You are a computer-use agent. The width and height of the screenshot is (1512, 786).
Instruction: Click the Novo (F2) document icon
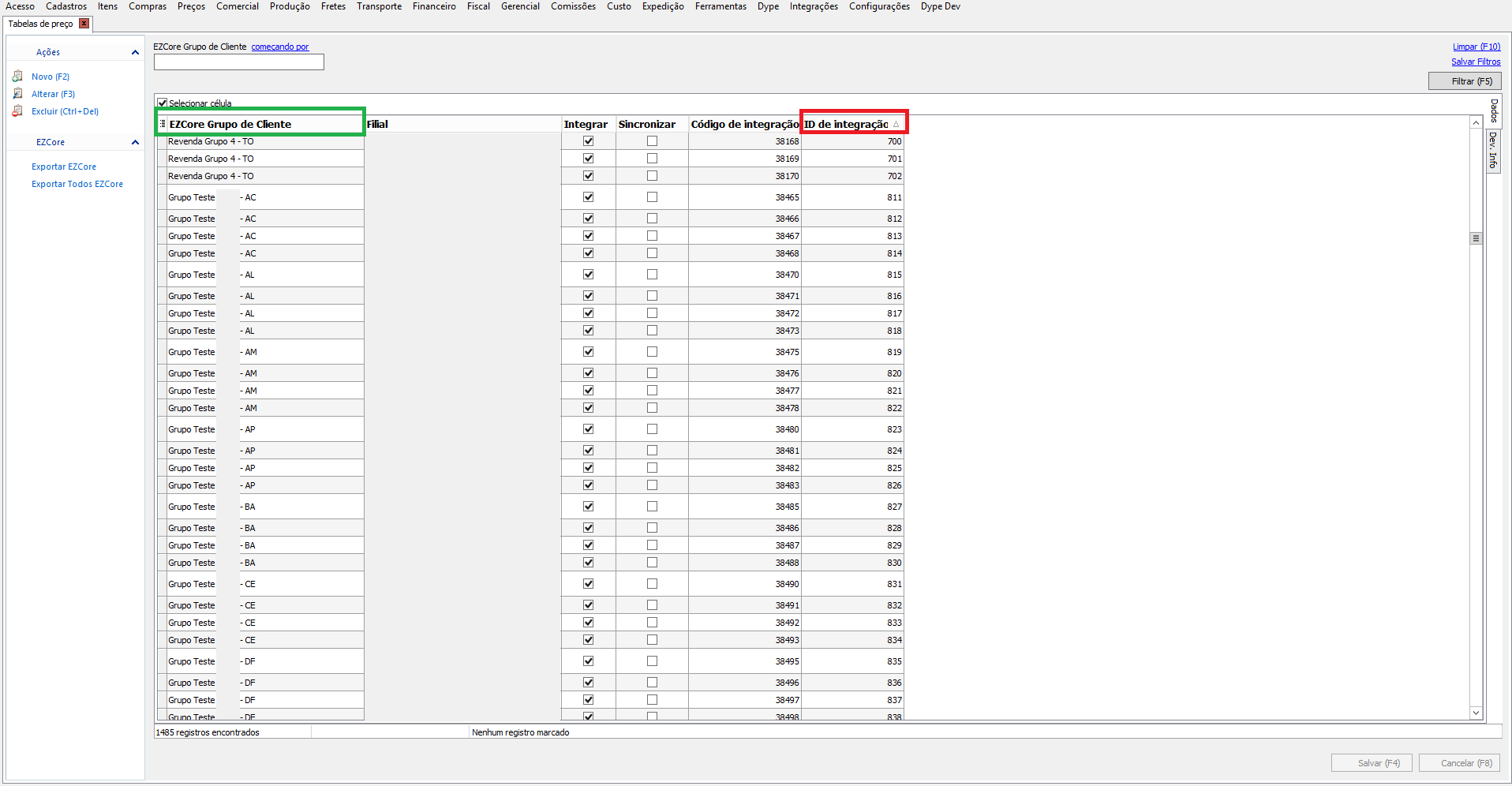[x=17, y=77]
